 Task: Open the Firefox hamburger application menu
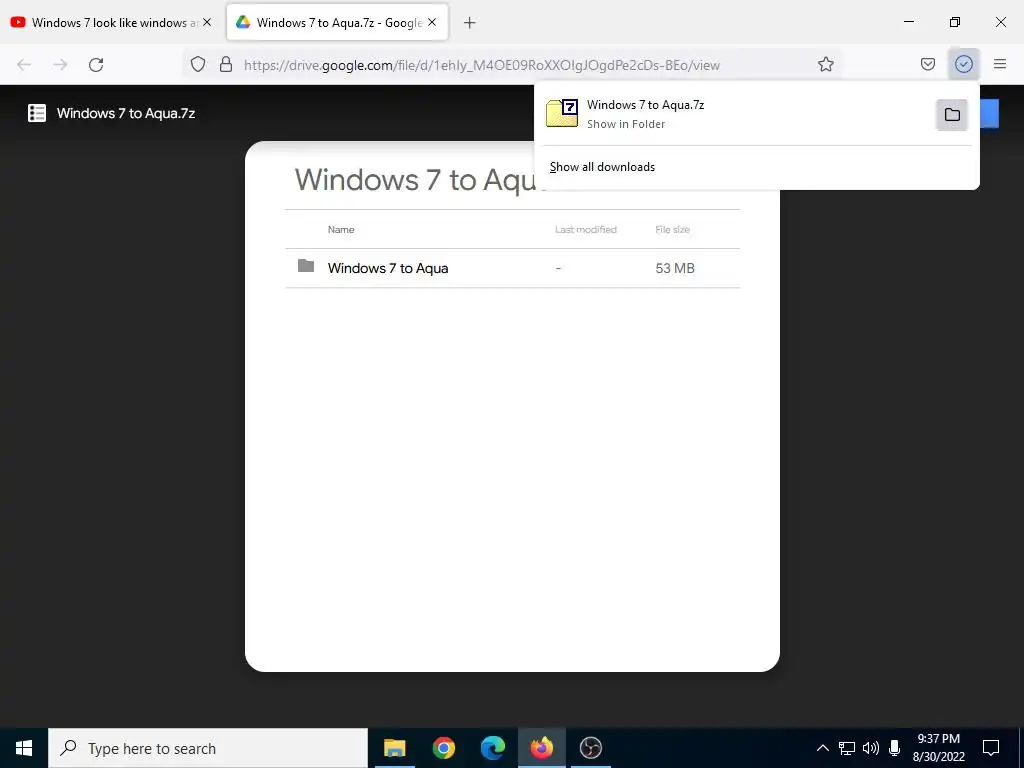pyautogui.click(x=1000, y=64)
